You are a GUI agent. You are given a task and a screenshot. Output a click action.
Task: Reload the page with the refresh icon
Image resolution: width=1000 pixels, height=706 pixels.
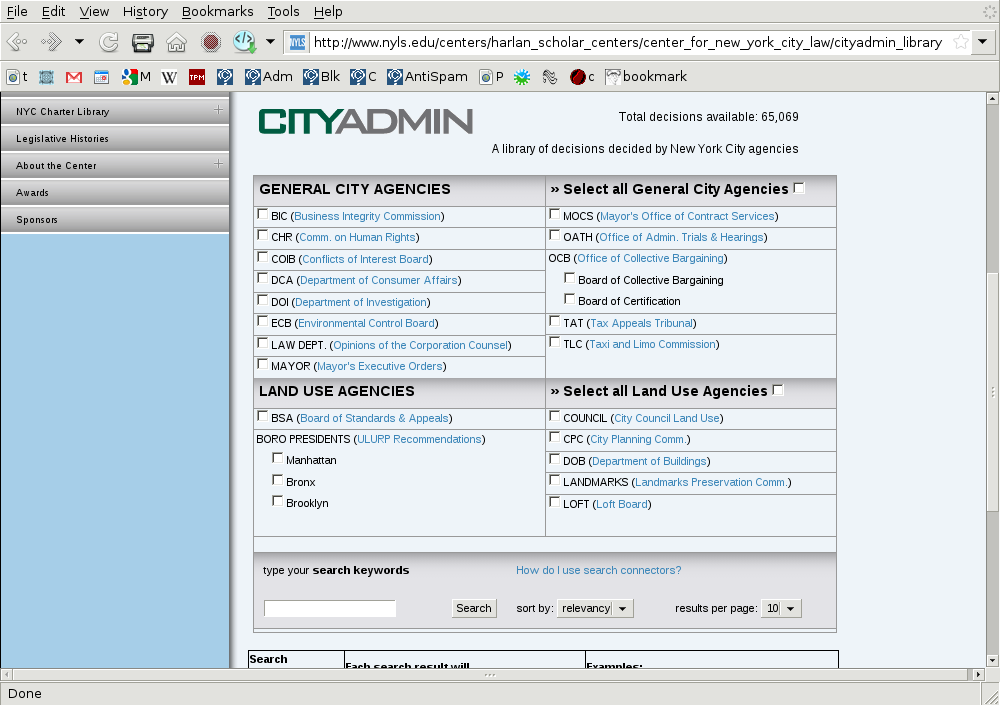point(109,43)
